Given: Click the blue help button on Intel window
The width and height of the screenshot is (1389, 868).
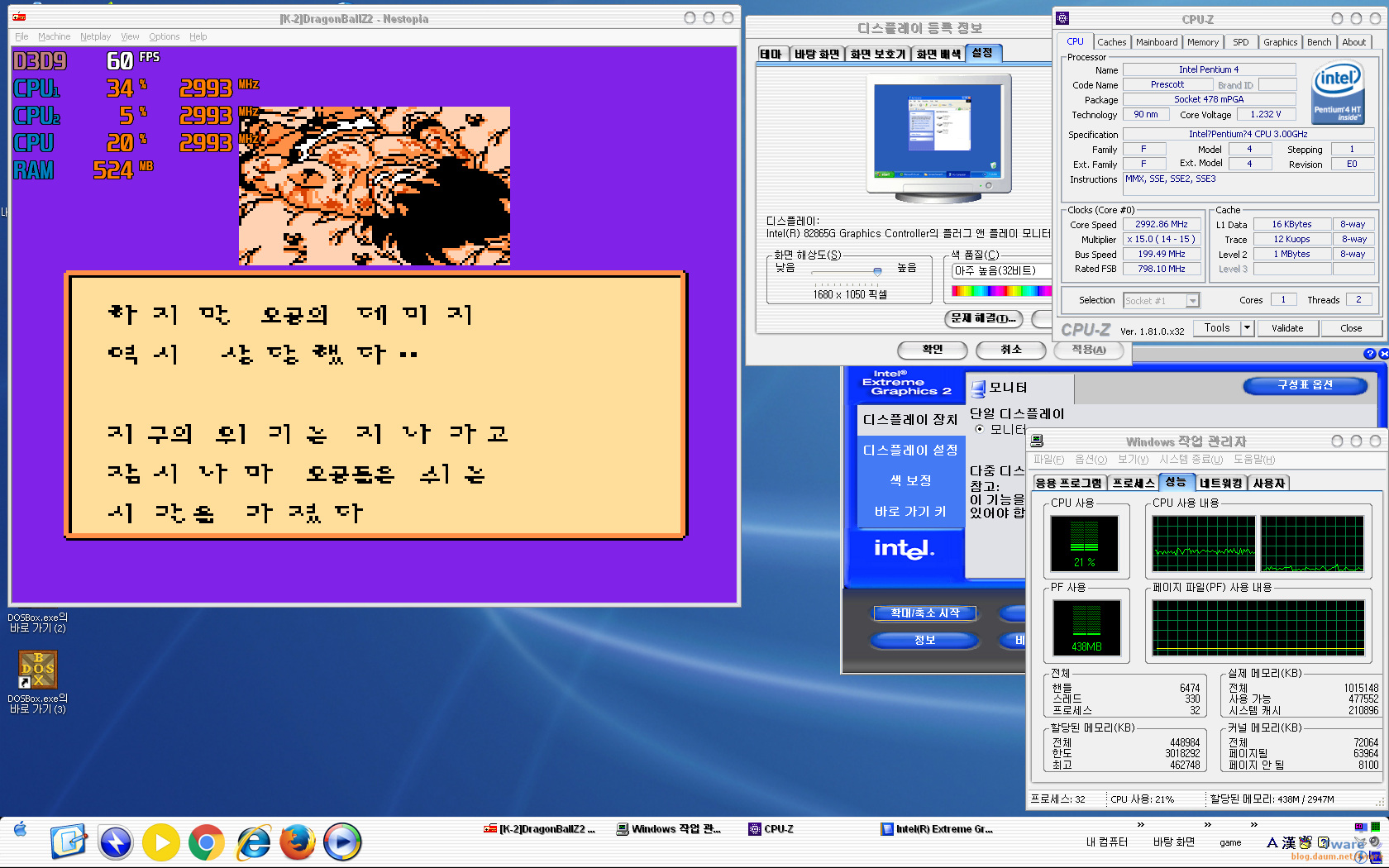Looking at the screenshot, I should pos(1369,354).
